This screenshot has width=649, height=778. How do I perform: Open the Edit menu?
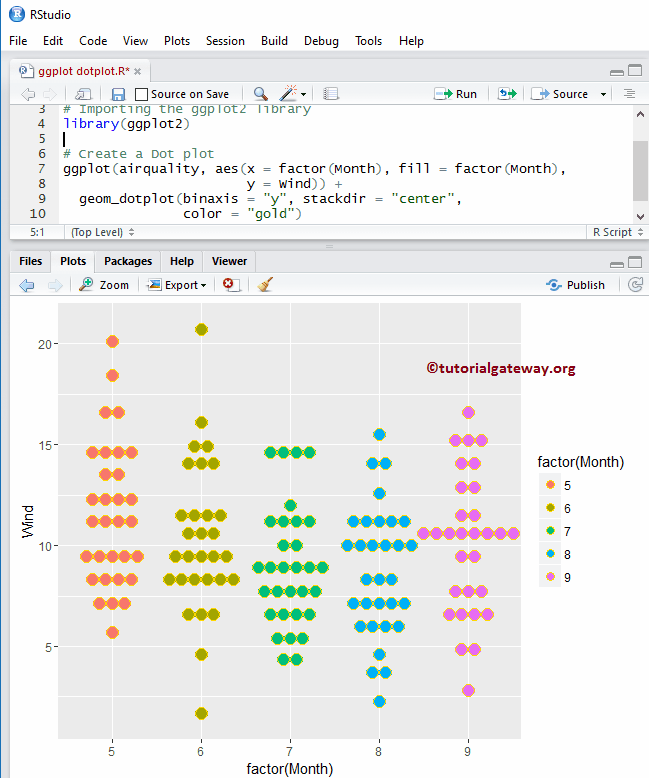click(x=53, y=41)
